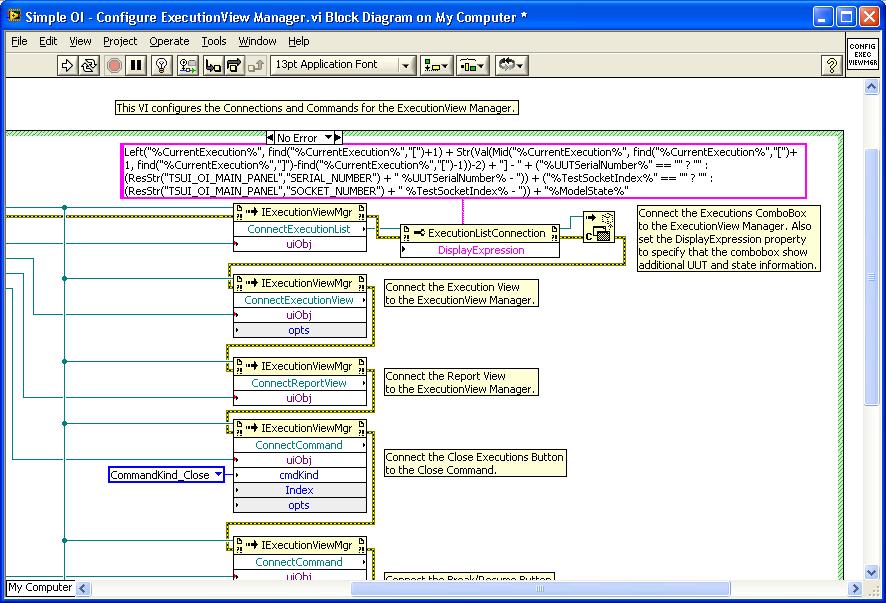886x603 pixels.
Task: Click the horizontal scrollbar right arrow
Action: (855, 588)
